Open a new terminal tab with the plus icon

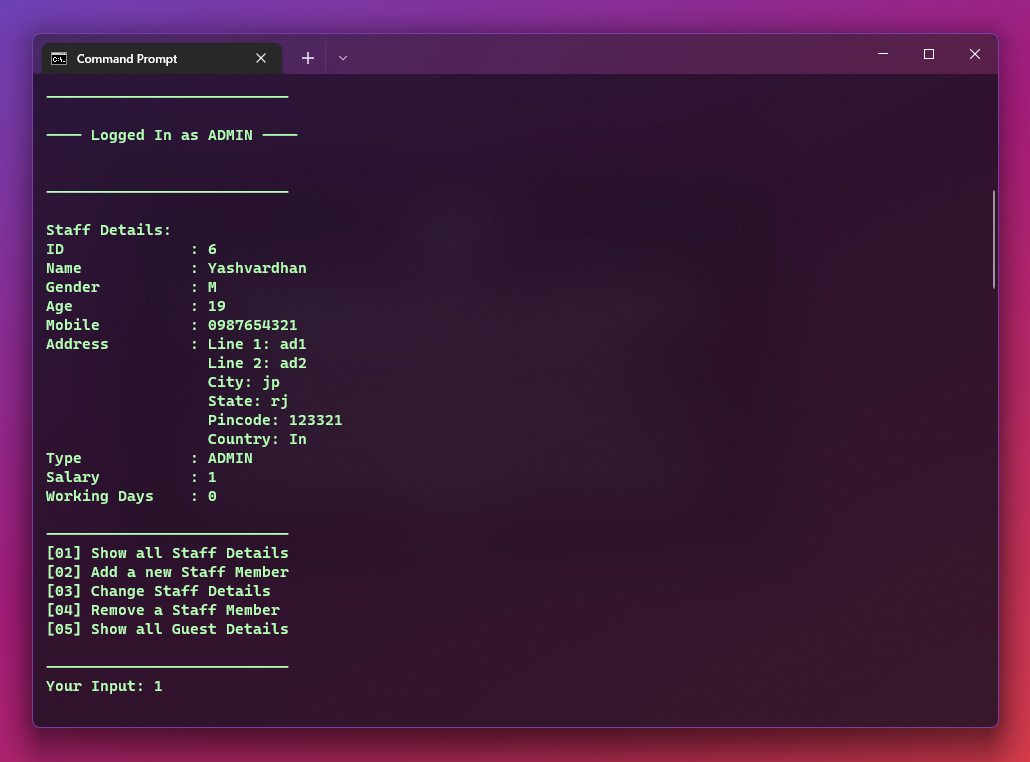click(x=307, y=58)
